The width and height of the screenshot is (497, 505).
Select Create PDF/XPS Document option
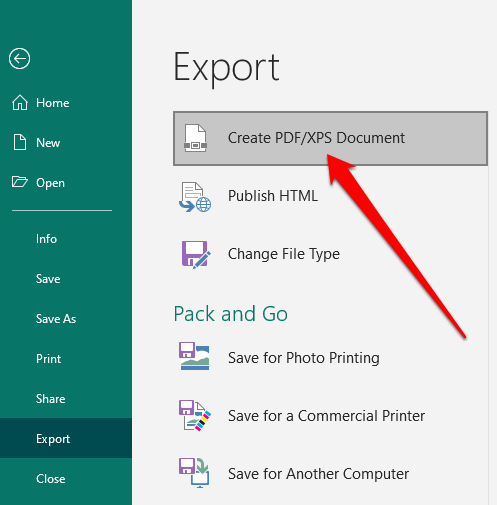click(330, 138)
